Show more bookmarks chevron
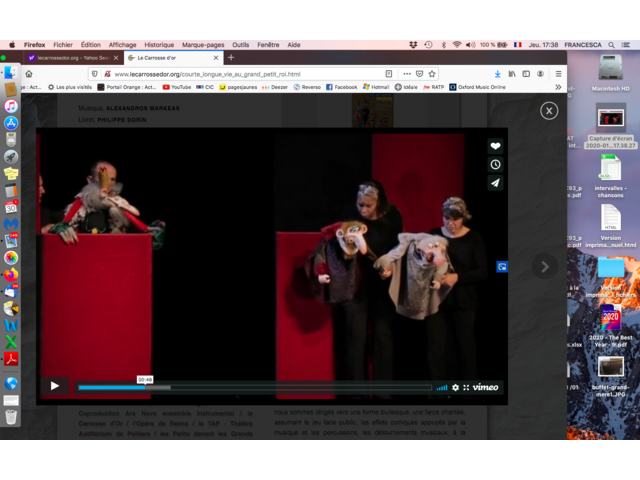 [558, 87]
